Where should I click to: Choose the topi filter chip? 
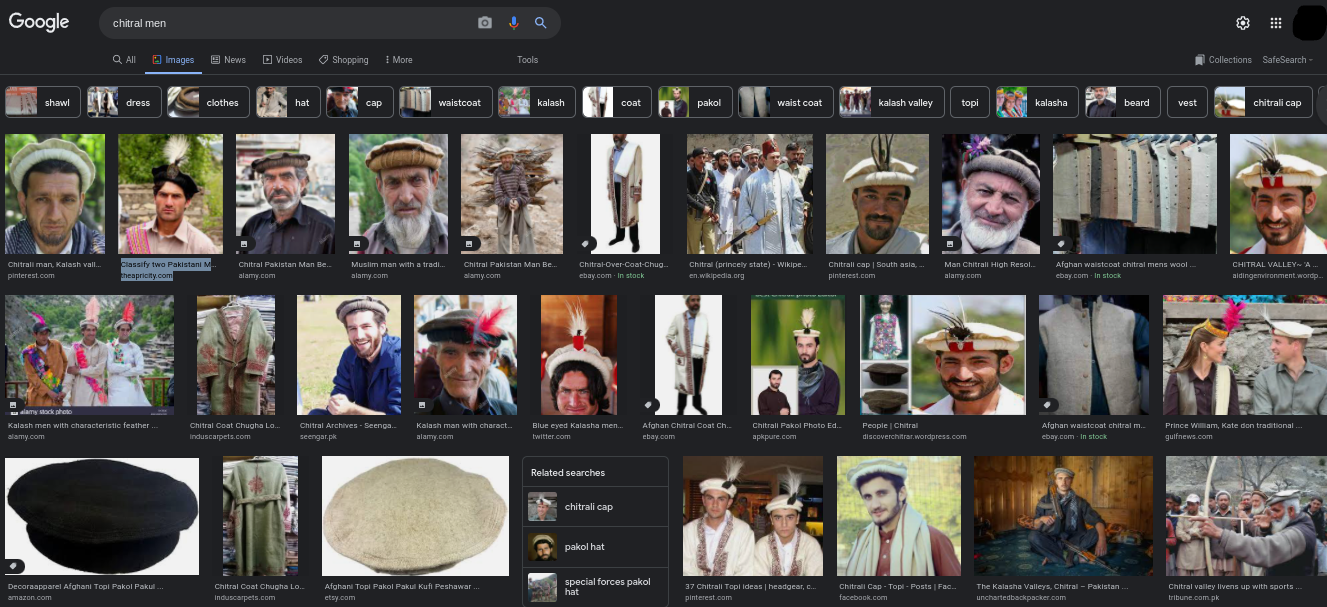[970, 102]
